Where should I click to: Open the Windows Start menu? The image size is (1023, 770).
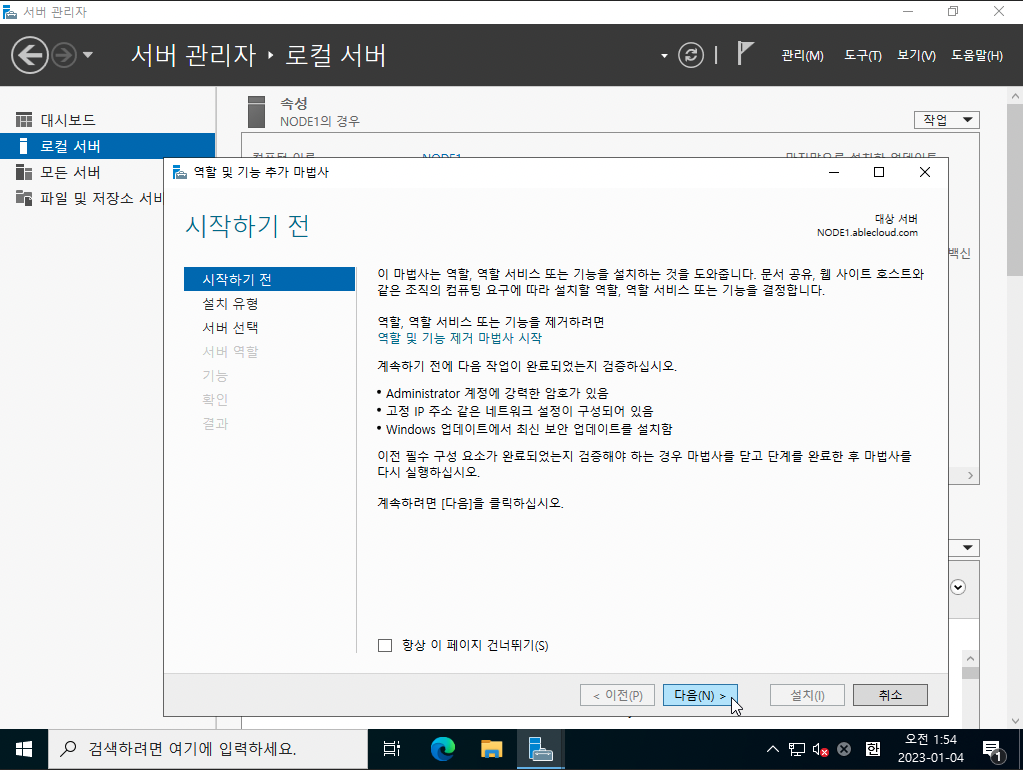tap(23, 749)
